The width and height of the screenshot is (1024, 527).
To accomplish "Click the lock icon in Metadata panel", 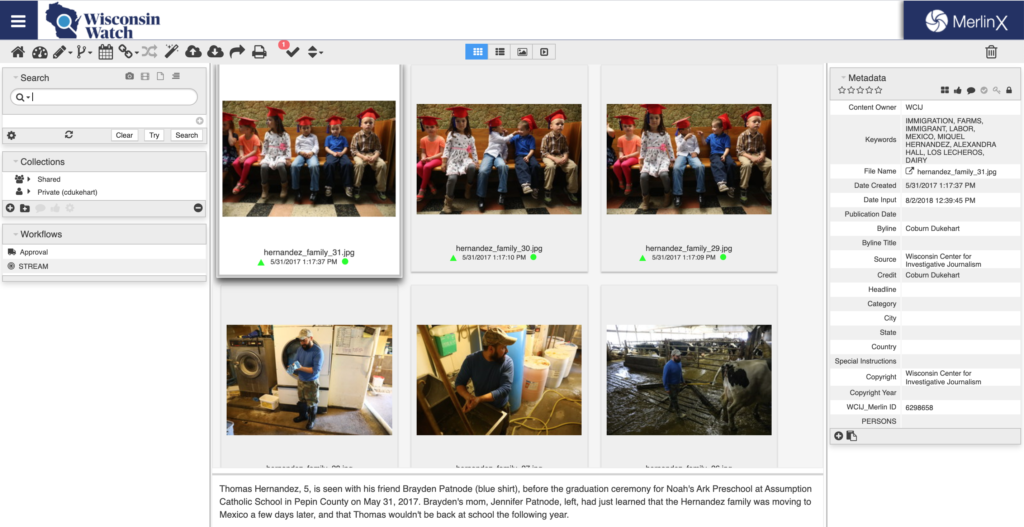I will coord(1009,90).
